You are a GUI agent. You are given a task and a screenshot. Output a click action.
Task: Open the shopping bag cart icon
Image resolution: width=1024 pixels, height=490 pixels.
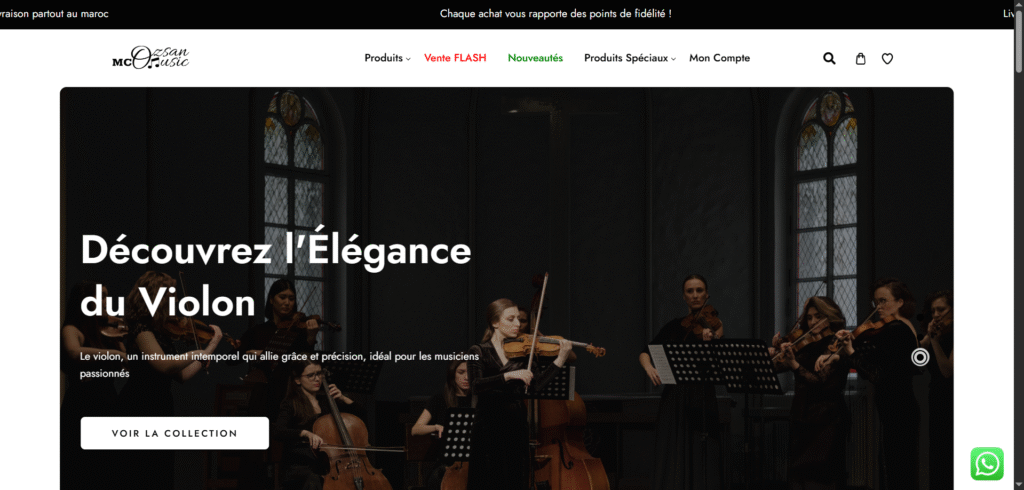coord(861,58)
